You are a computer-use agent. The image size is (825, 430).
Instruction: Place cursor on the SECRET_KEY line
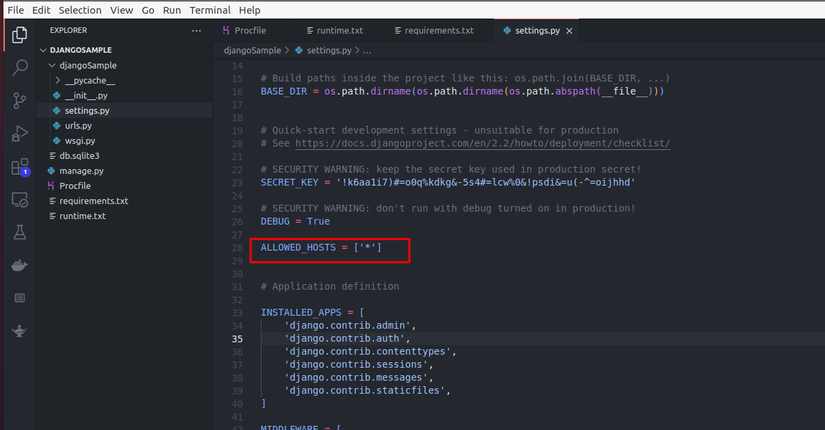448,182
